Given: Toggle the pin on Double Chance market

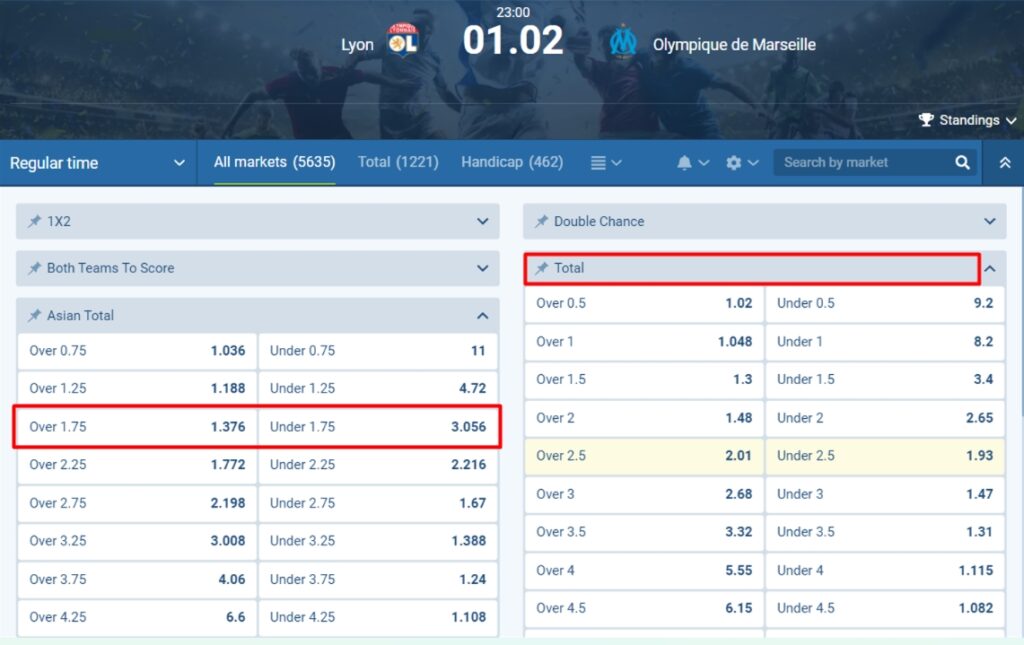Looking at the screenshot, I should click(541, 221).
